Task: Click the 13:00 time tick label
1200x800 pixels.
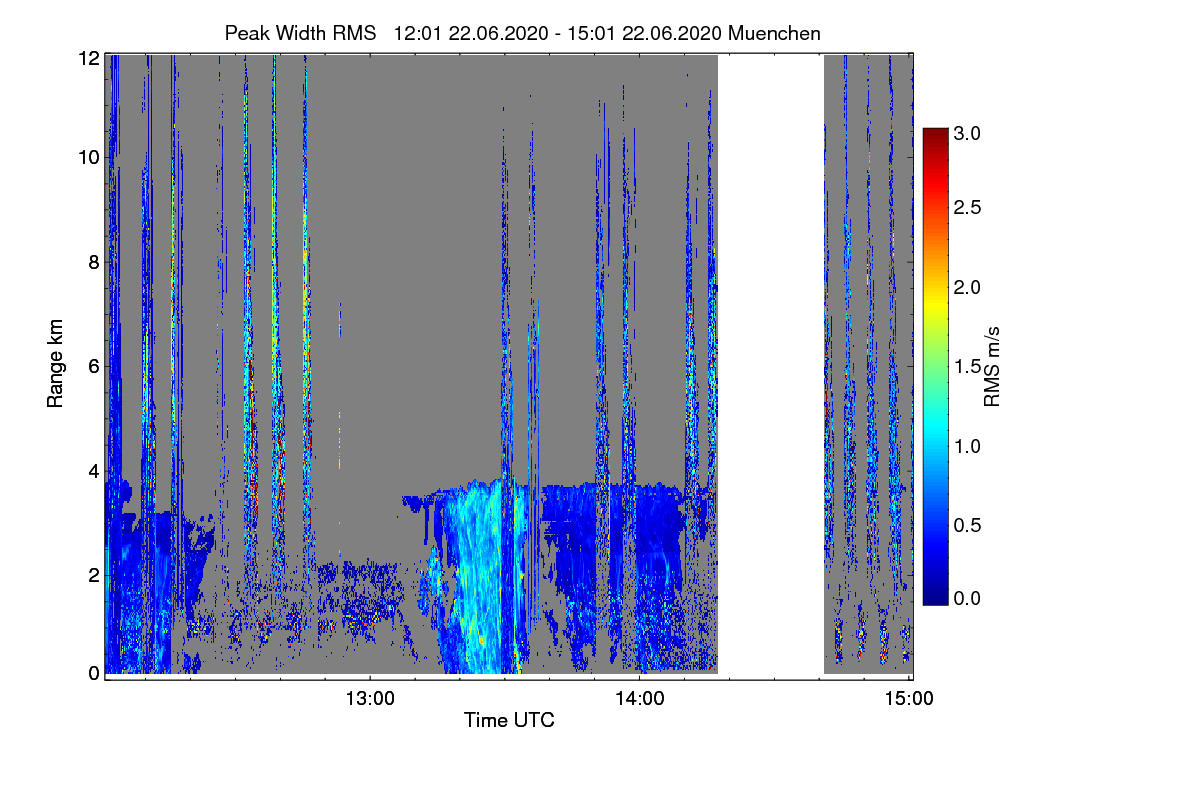Action: click(x=370, y=698)
